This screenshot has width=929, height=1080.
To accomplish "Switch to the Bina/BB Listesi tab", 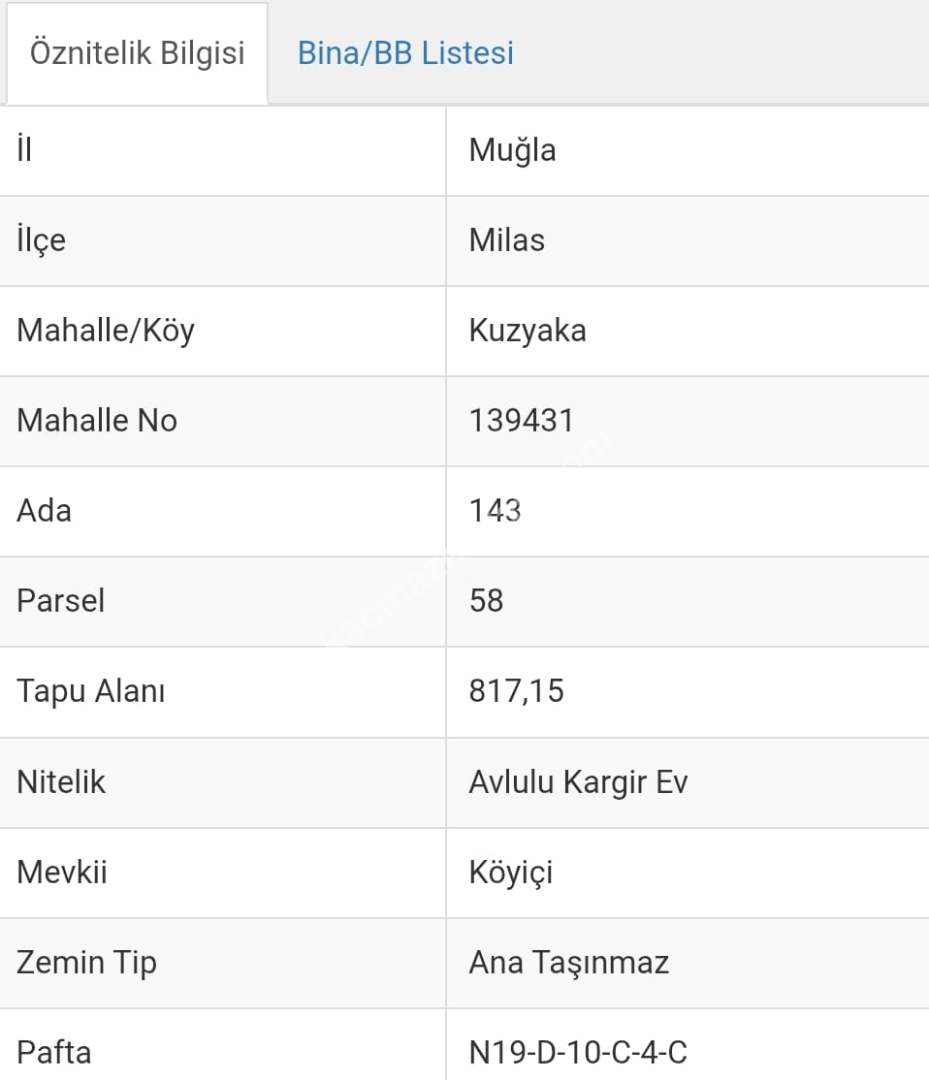I will [x=405, y=53].
